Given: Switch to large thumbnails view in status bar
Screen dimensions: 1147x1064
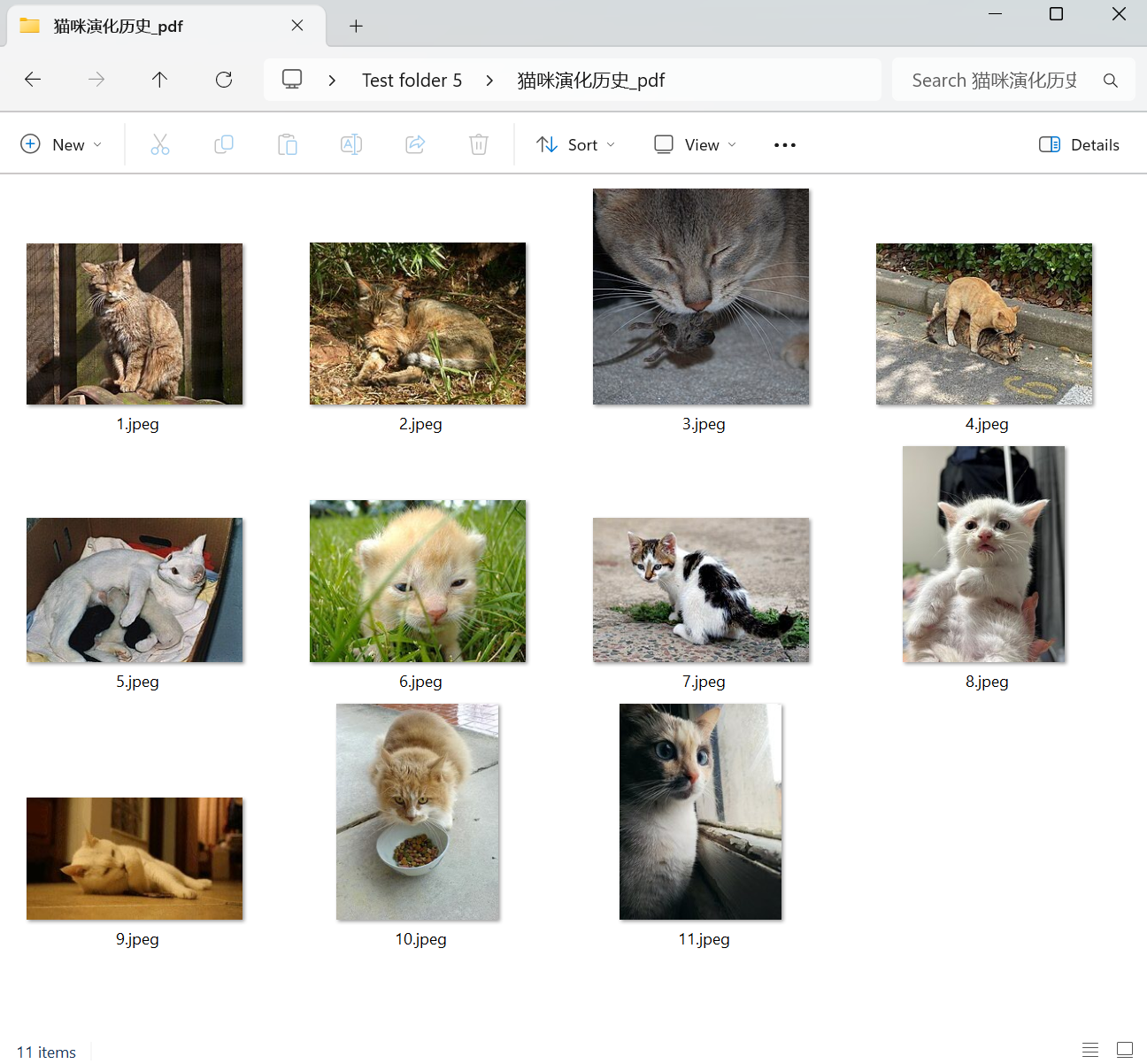Looking at the screenshot, I should pyautogui.click(x=1125, y=1050).
